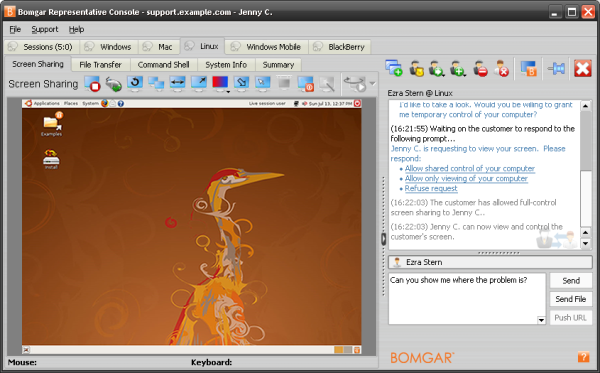This screenshot has height=373, width=600.
Task: Click the Push URL button
Action: 571,318
